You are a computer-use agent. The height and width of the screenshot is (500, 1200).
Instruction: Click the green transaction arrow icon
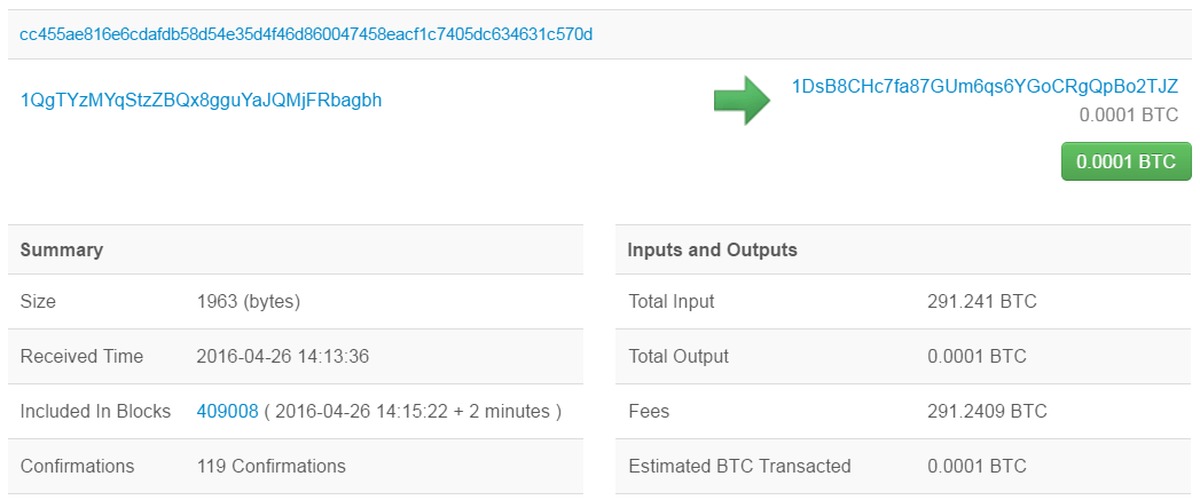point(741,100)
